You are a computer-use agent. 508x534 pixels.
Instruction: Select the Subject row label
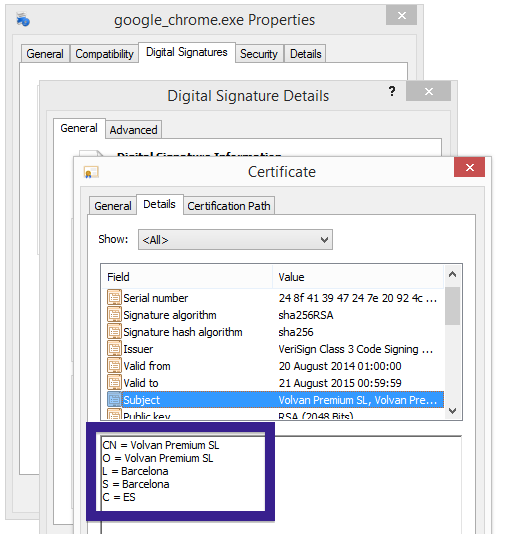pyautogui.click(x=141, y=400)
